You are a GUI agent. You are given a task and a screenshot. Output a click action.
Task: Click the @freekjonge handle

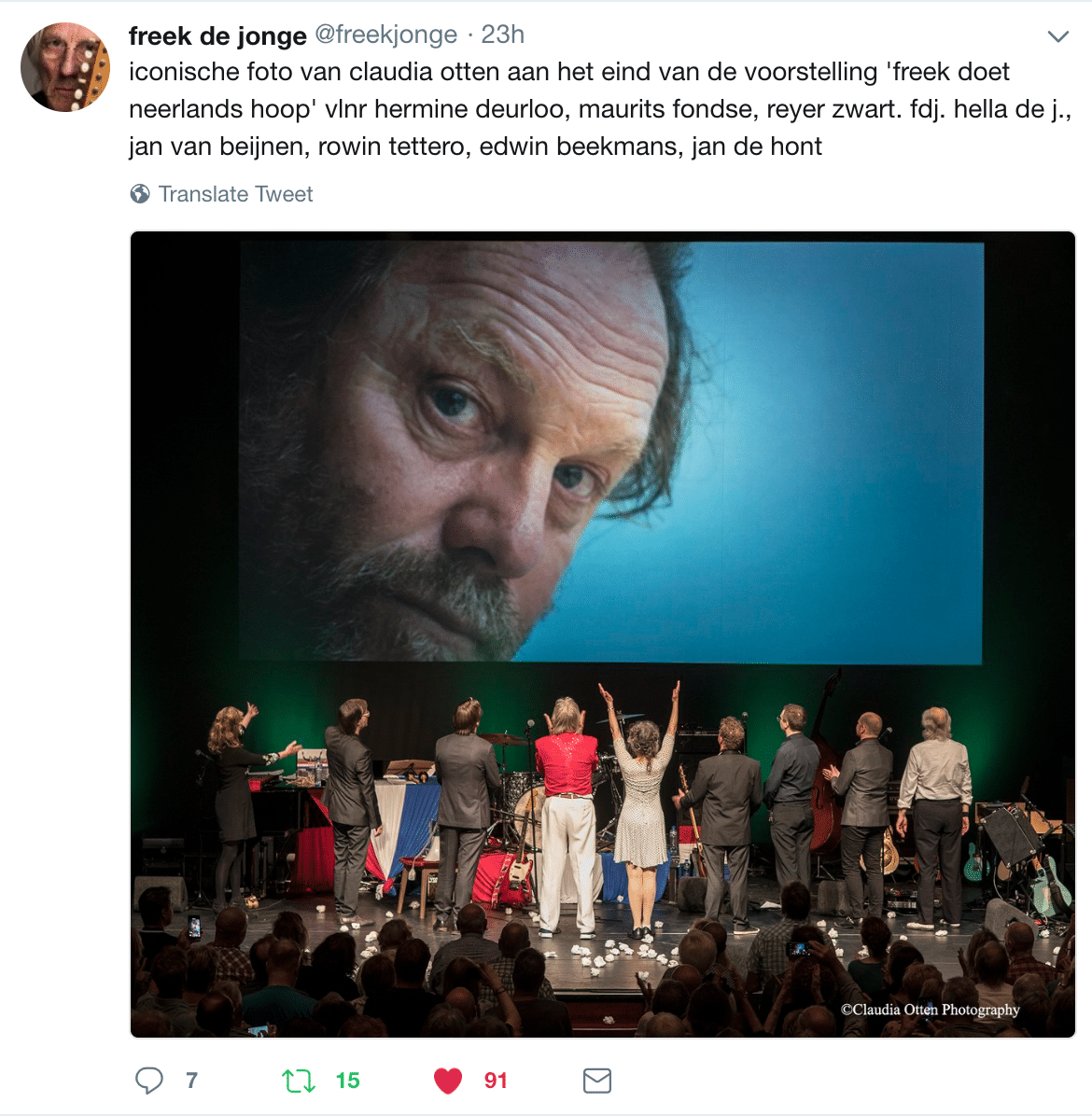[x=385, y=35]
